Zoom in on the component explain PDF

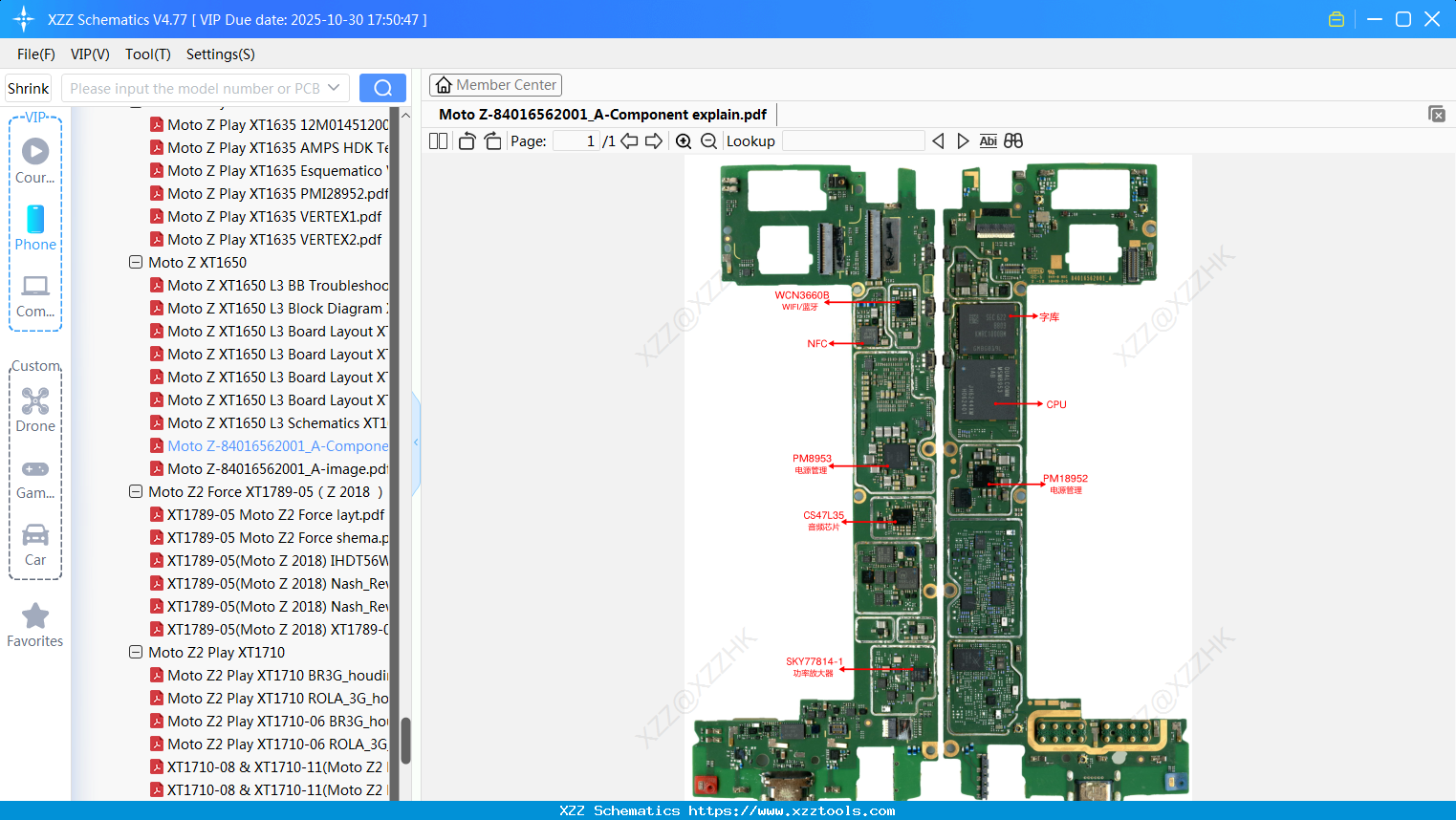pos(684,140)
